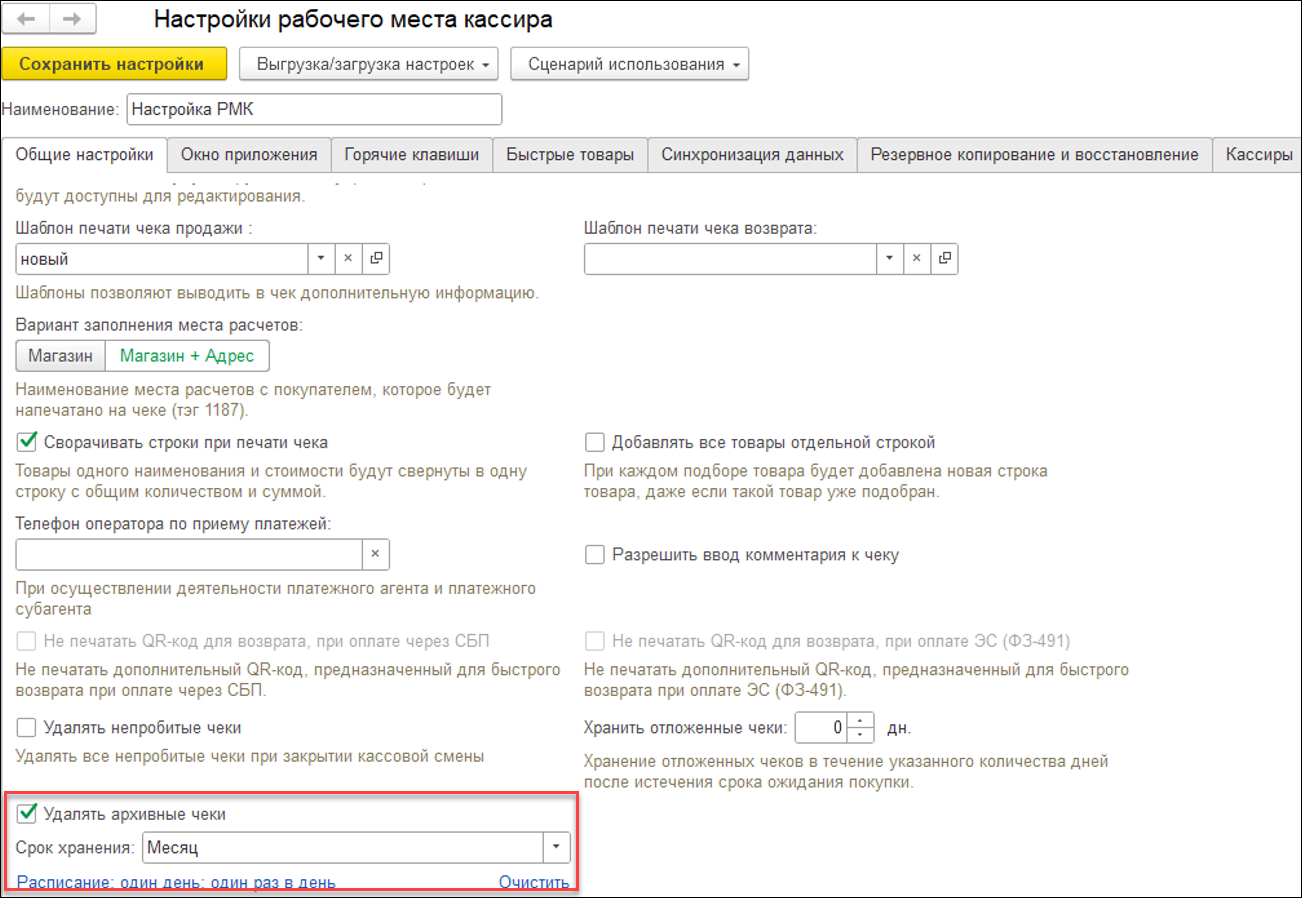1302x898 pixels.
Task: Click 'Очистить' schedule link
Action: [x=534, y=882]
